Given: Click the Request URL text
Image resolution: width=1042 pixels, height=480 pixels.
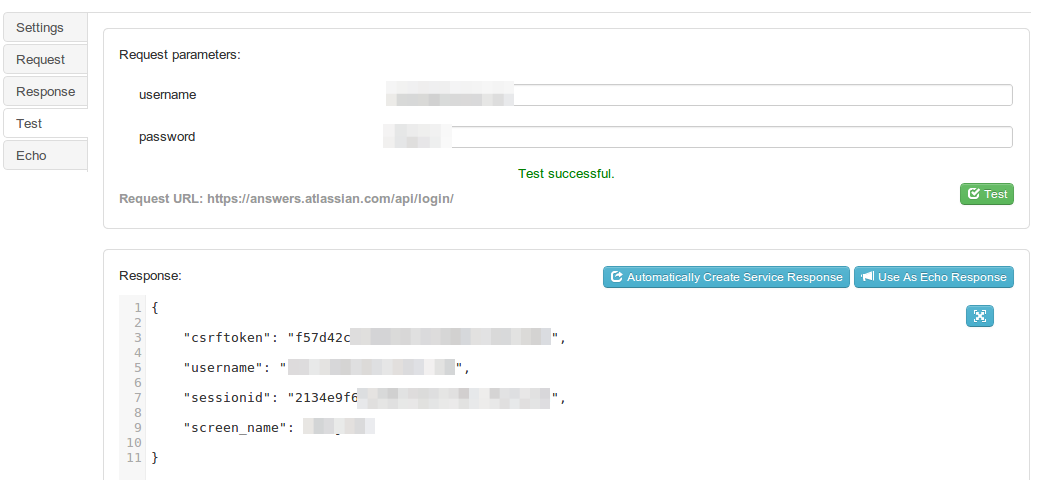Looking at the screenshot, I should (286, 199).
